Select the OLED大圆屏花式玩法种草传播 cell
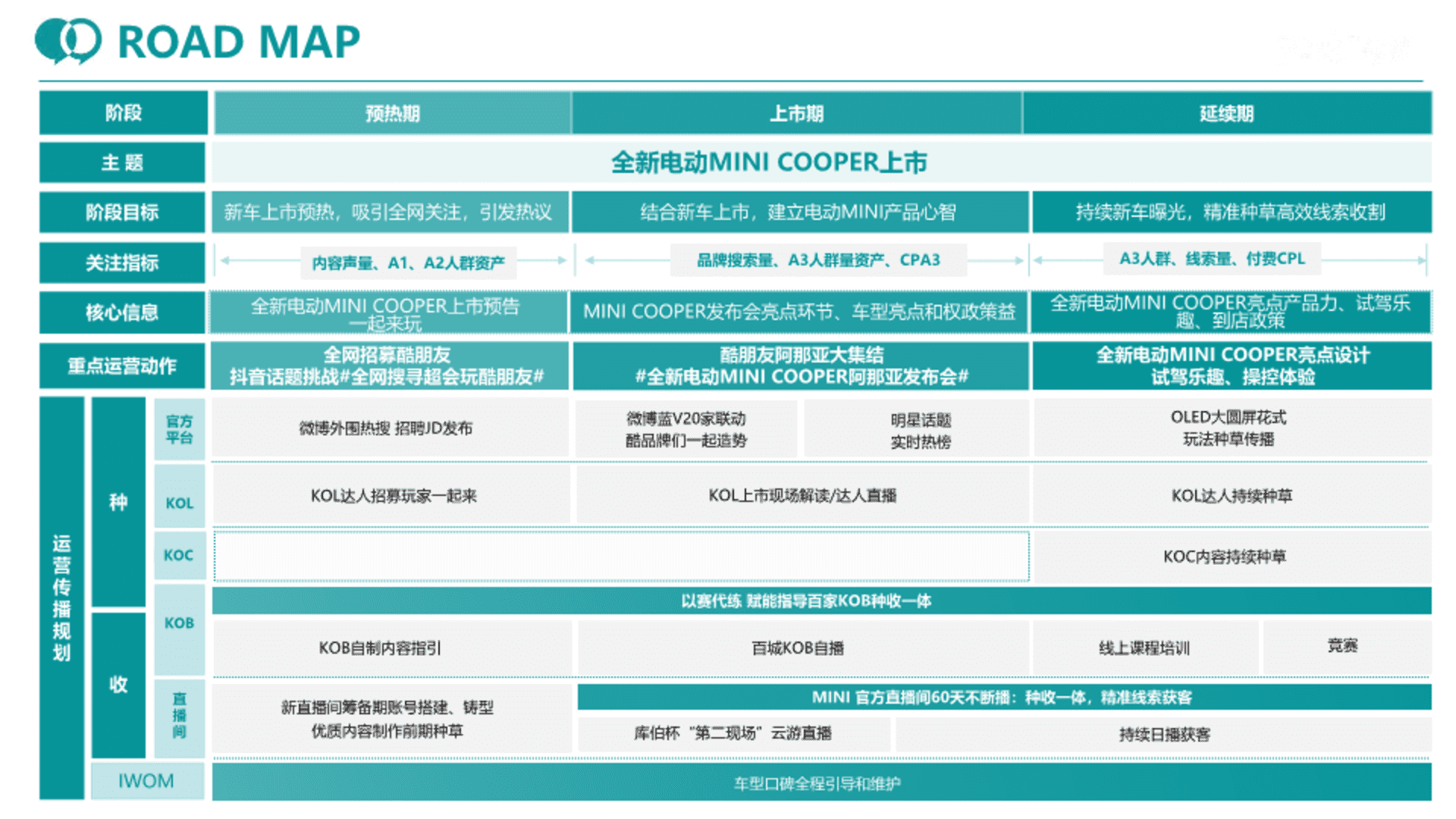Screen dimensions: 1456x819 coord(1232,428)
